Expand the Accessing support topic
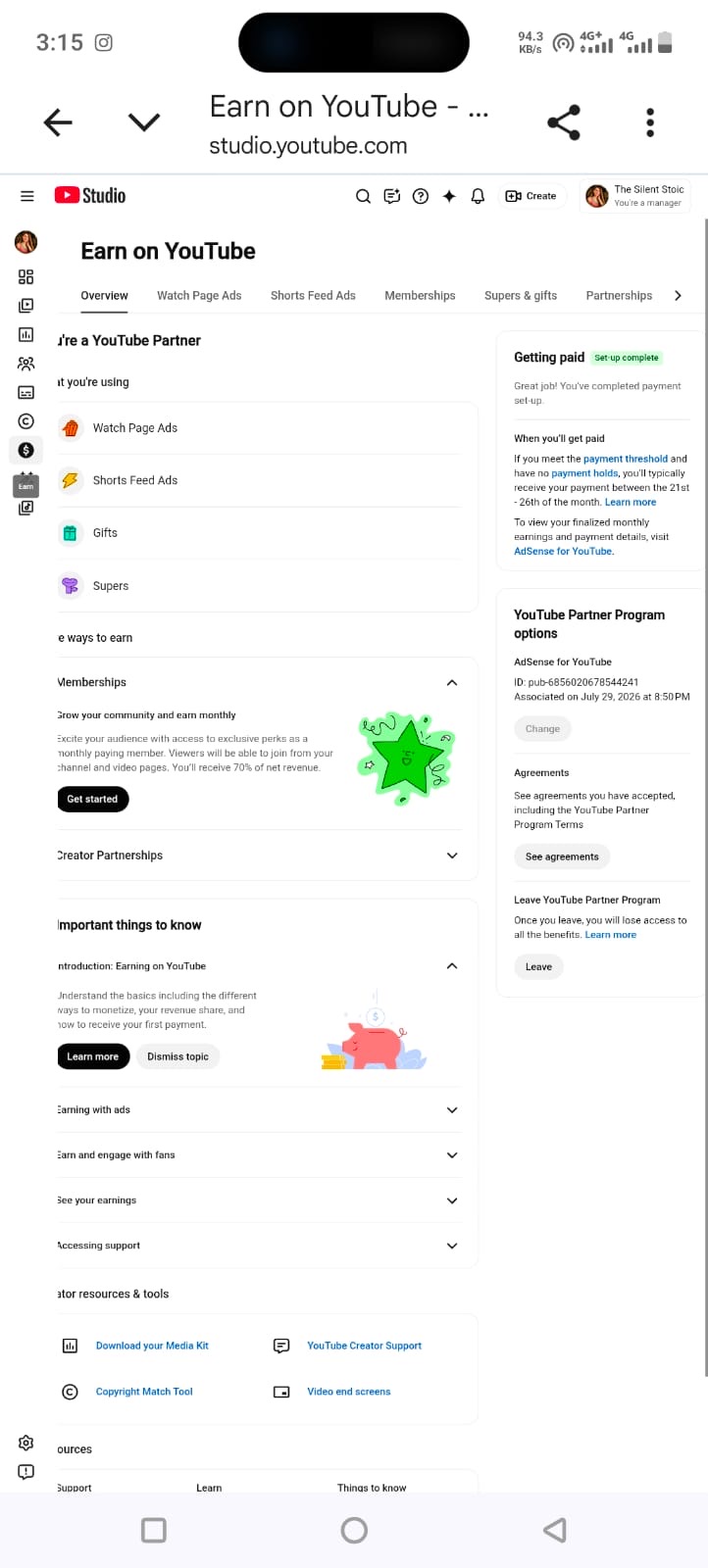 pos(452,1246)
